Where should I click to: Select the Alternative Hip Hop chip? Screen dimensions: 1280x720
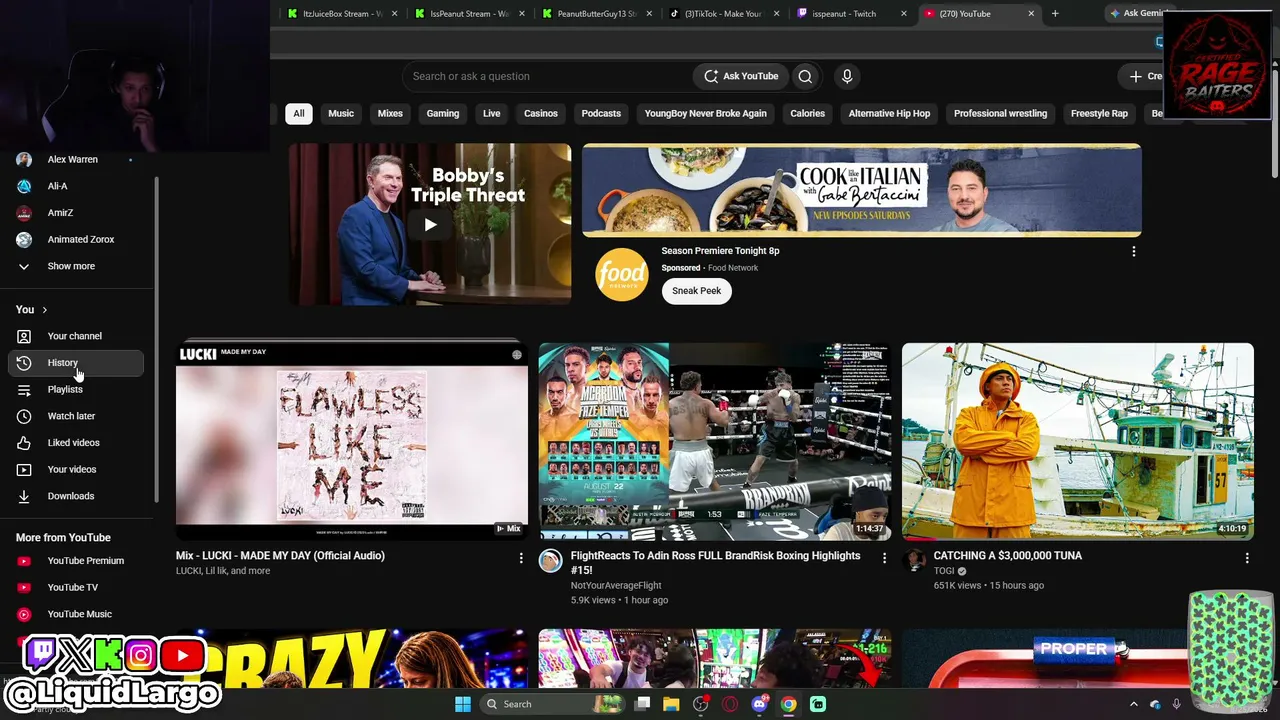coord(889,114)
